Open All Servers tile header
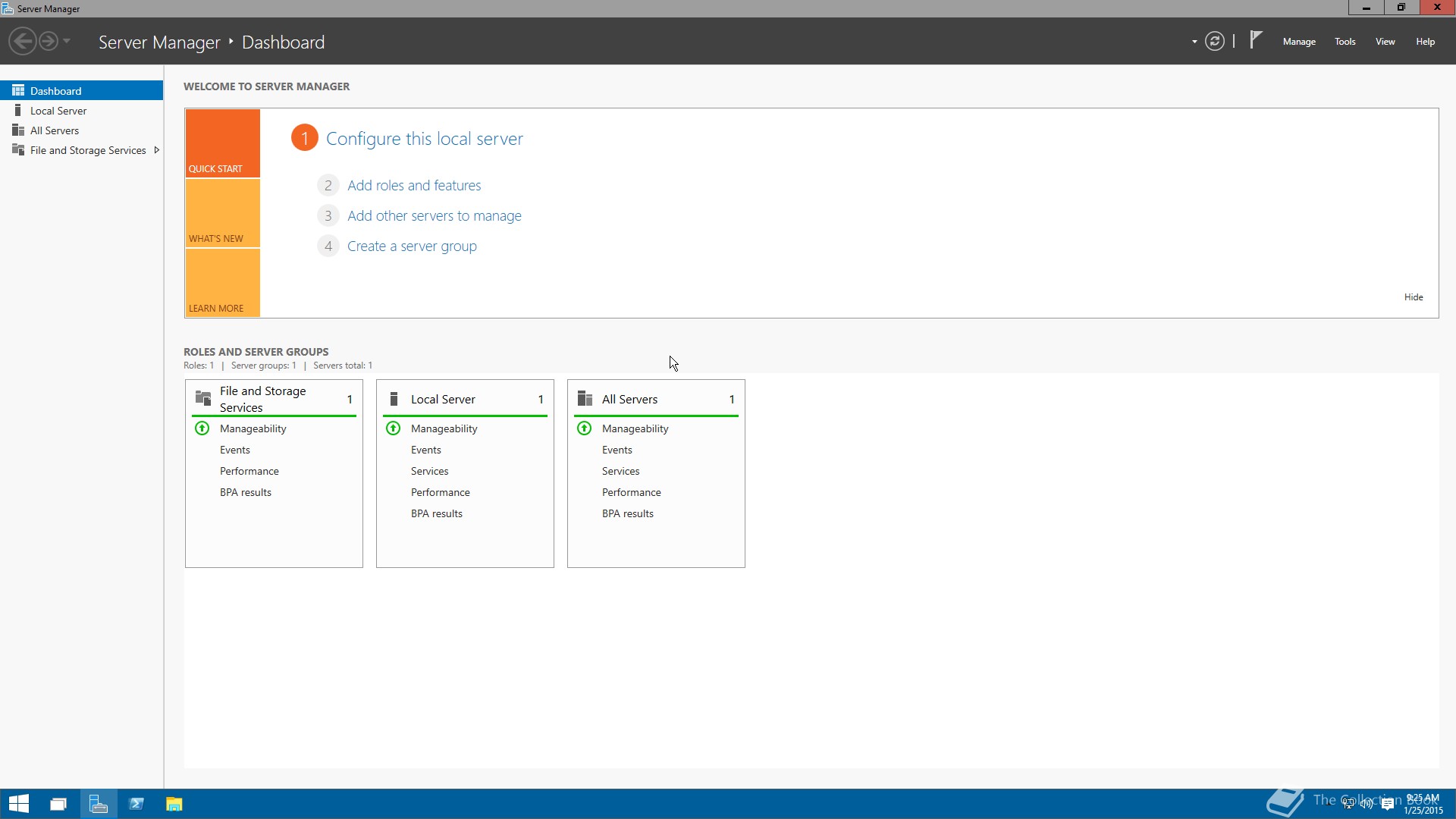The image size is (1456, 819). click(x=656, y=399)
